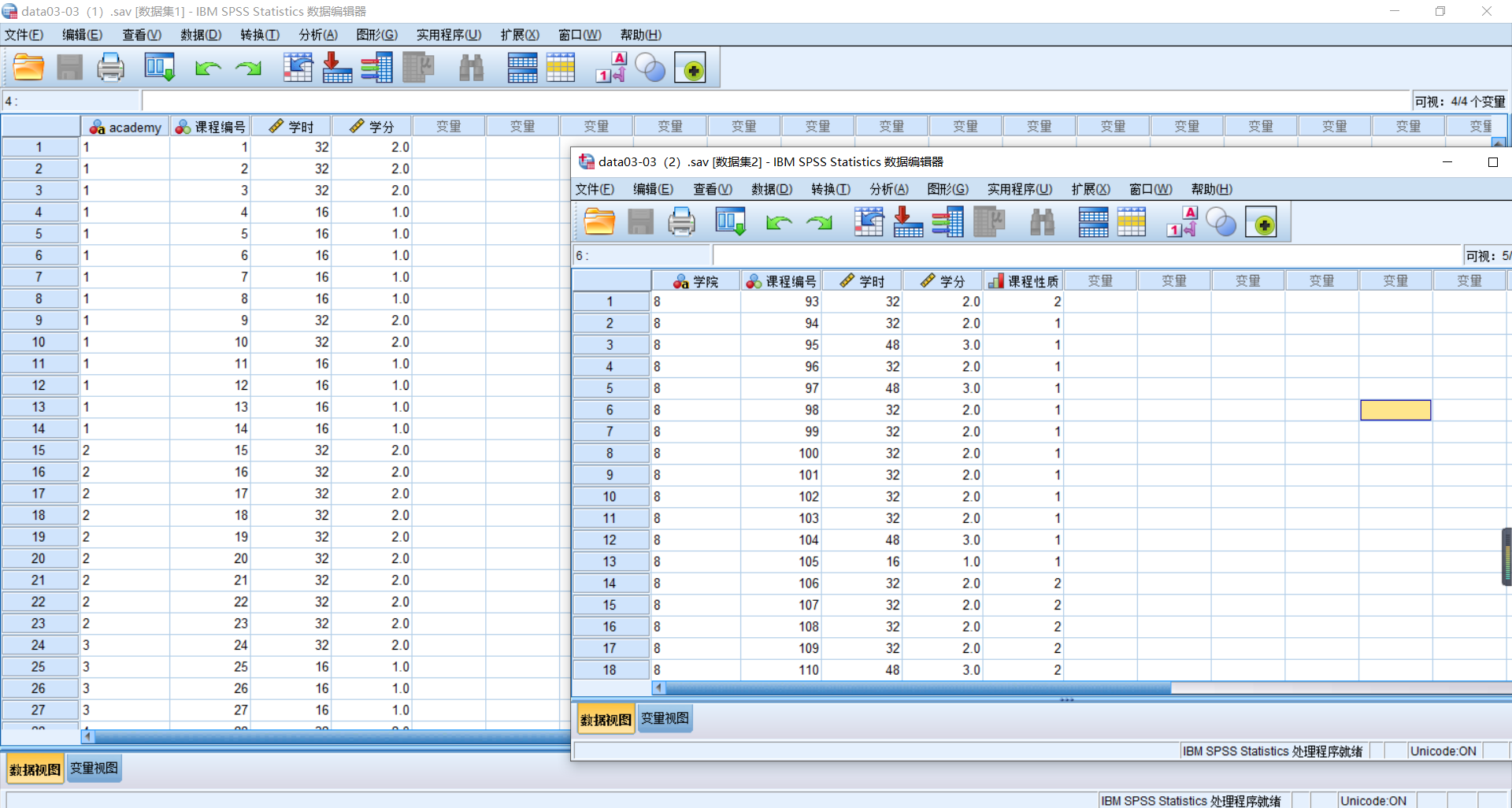Open 分析(A) menu in data03-03 (2) window

889,189
